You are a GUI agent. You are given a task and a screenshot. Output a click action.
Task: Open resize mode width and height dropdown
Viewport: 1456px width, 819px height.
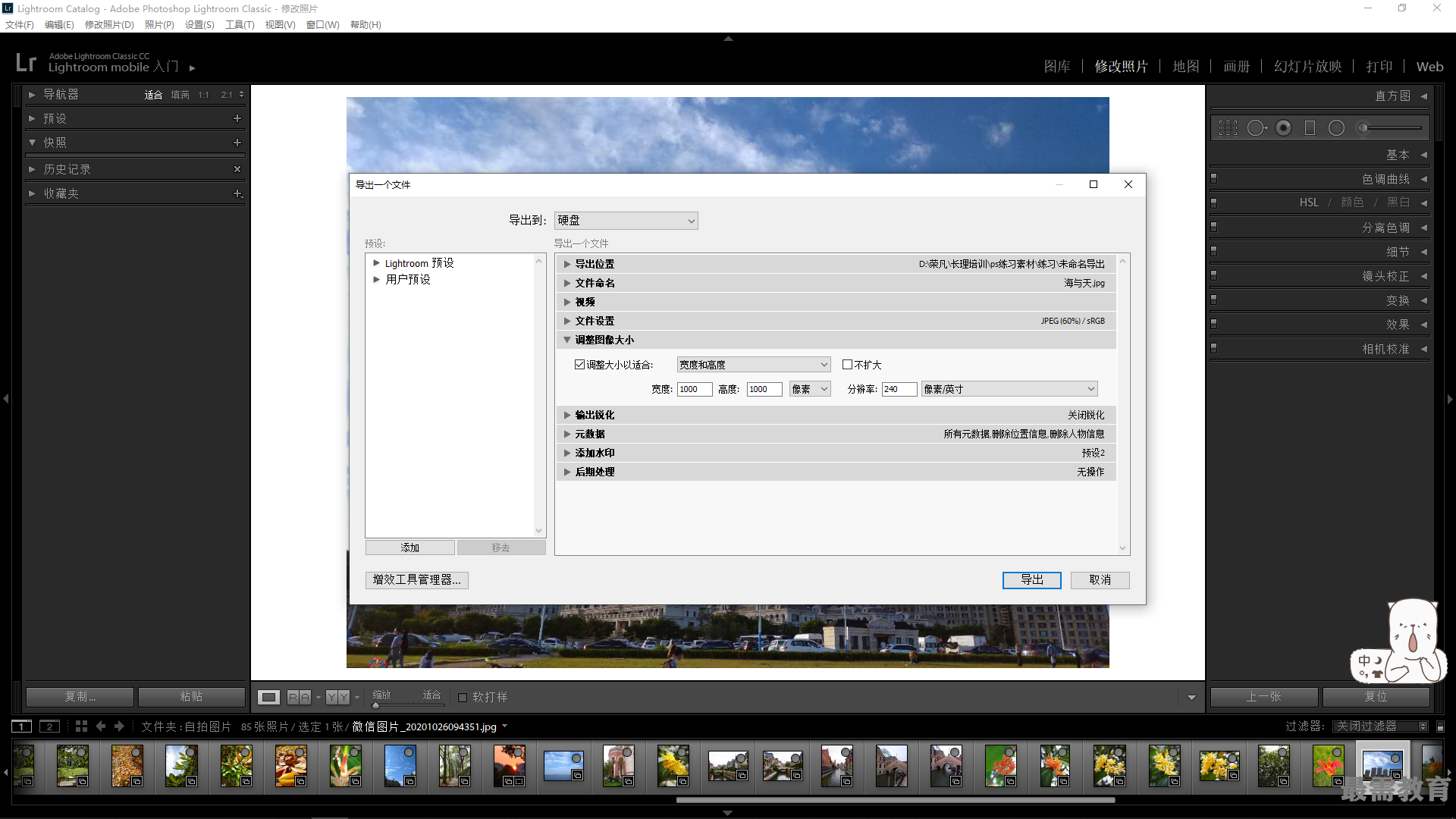(x=754, y=365)
